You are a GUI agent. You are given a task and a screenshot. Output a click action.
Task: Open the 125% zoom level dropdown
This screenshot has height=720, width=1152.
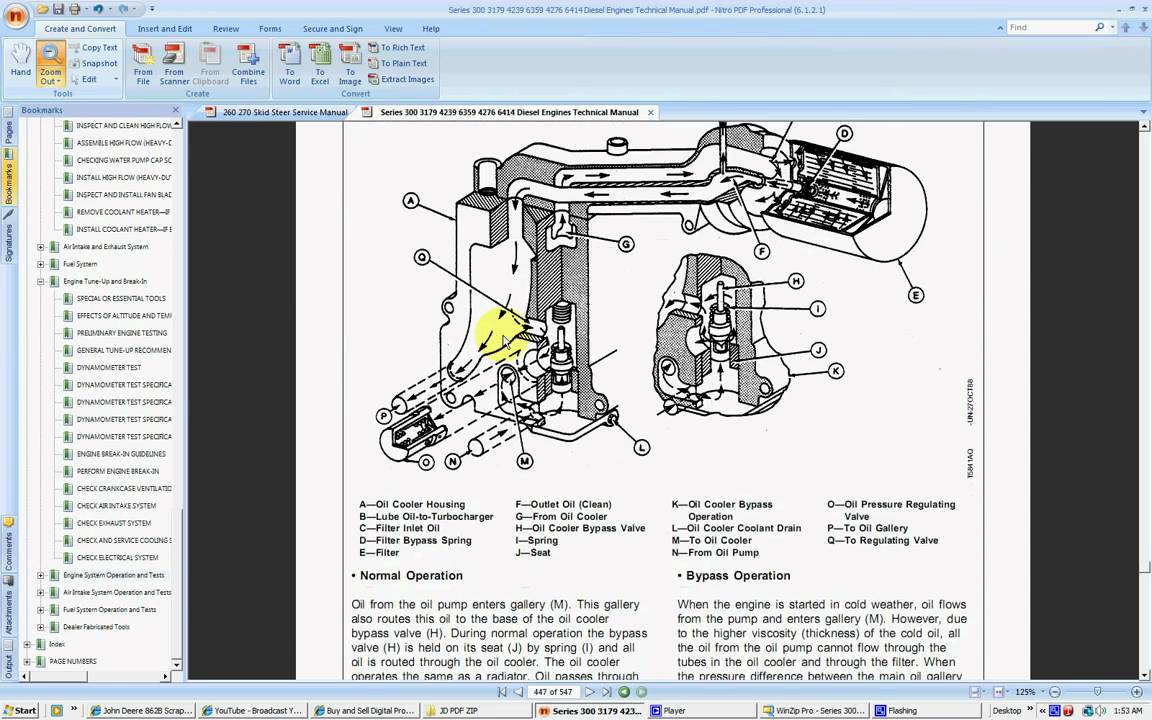click(1042, 692)
